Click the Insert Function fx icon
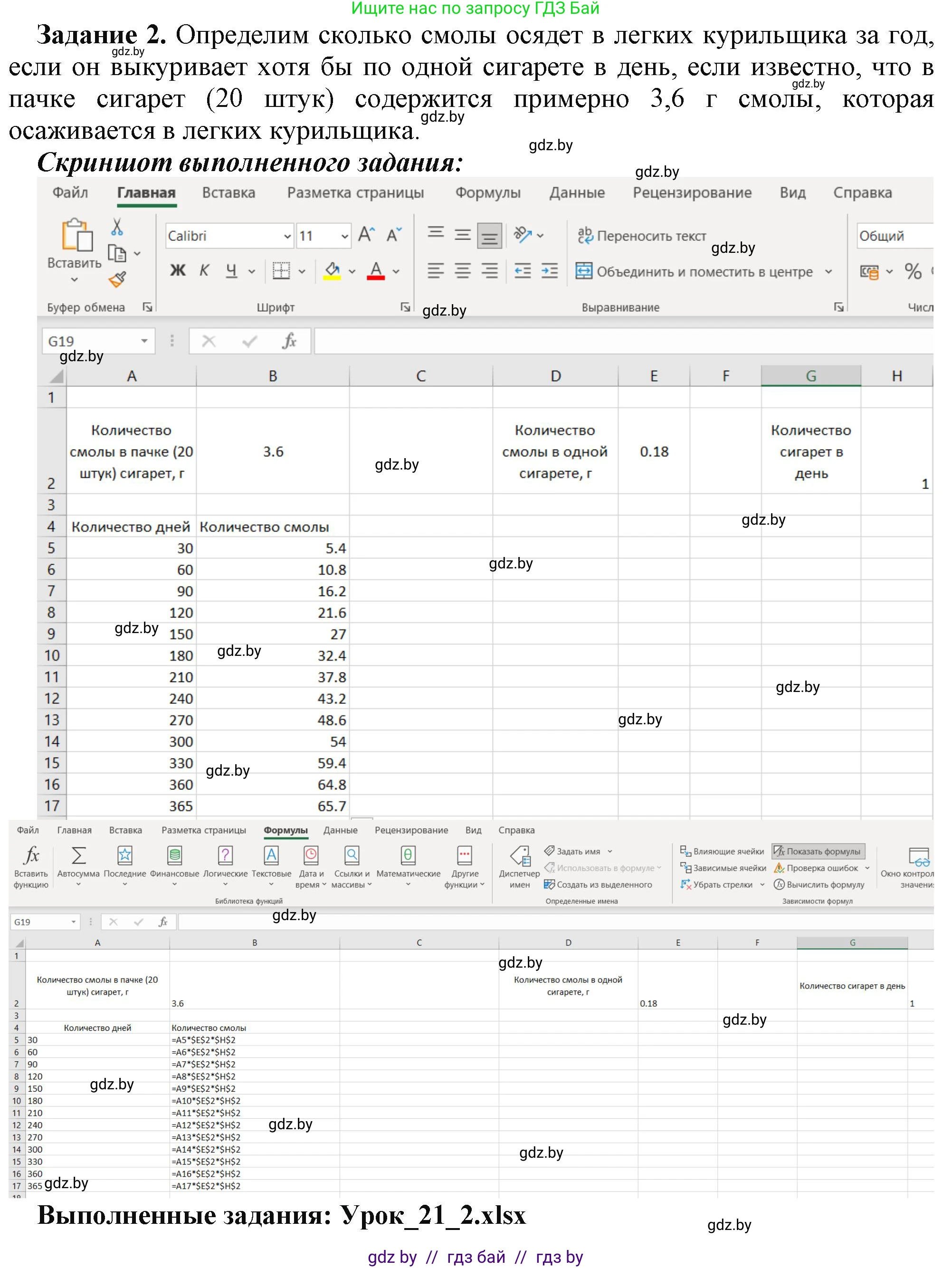952x1268 pixels. point(31,856)
